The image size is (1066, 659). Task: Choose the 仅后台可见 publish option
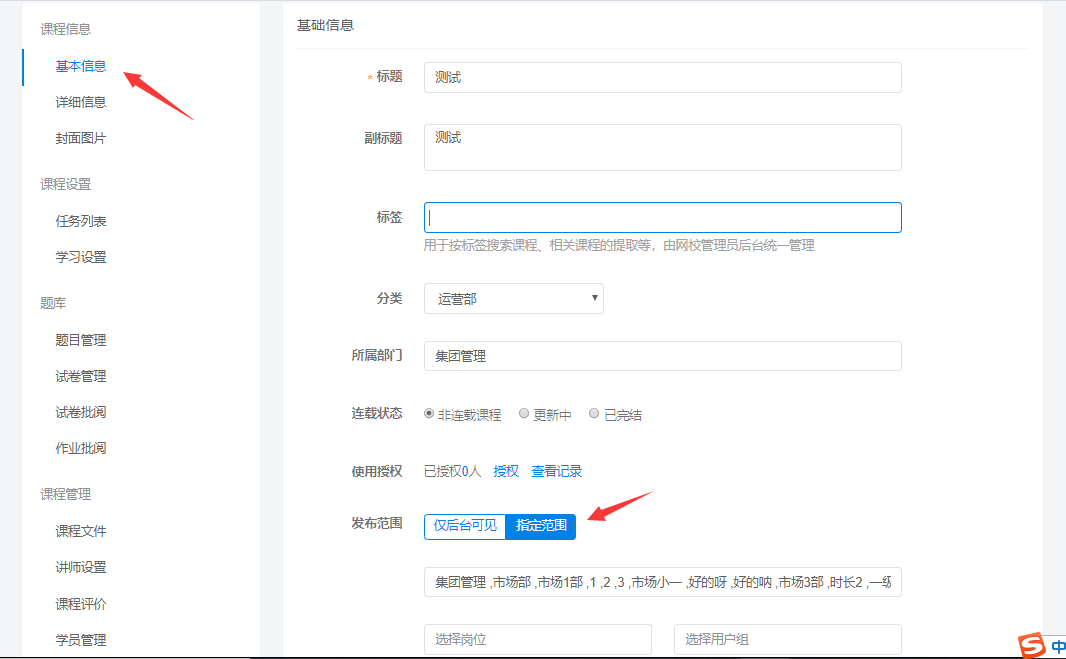tap(465, 526)
